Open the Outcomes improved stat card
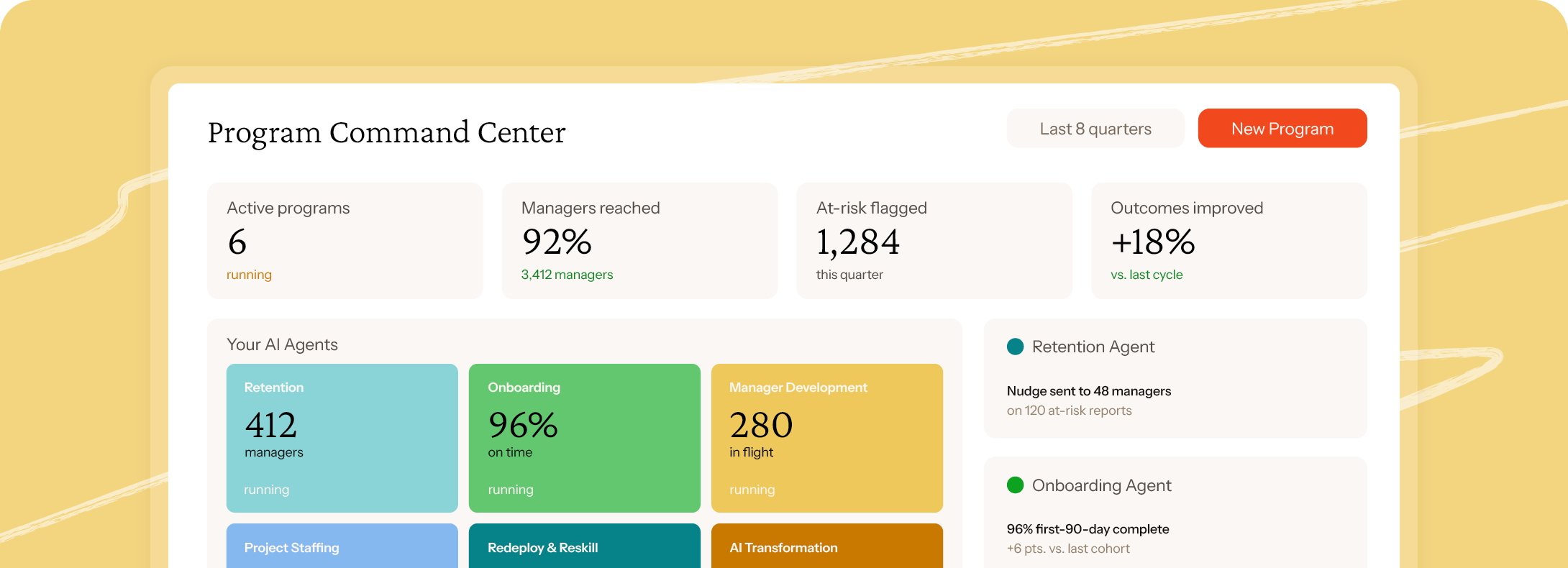This screenshot has height=568, width=1568. pos(1229,241)
